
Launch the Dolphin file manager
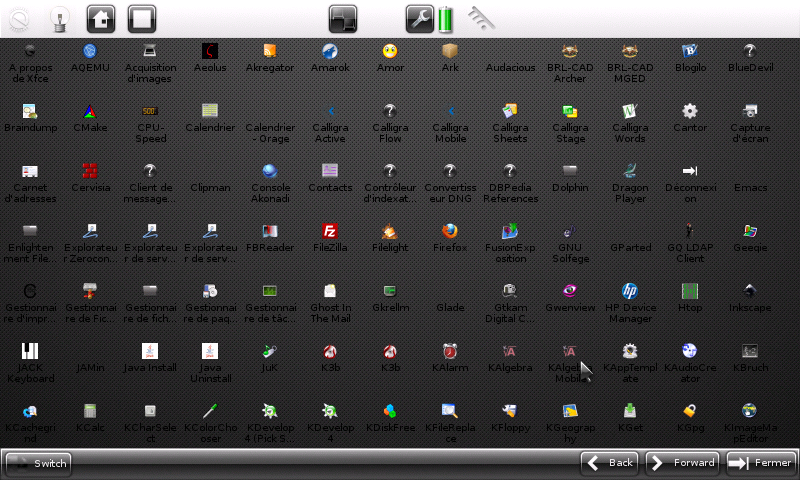[x=570, y=172]
